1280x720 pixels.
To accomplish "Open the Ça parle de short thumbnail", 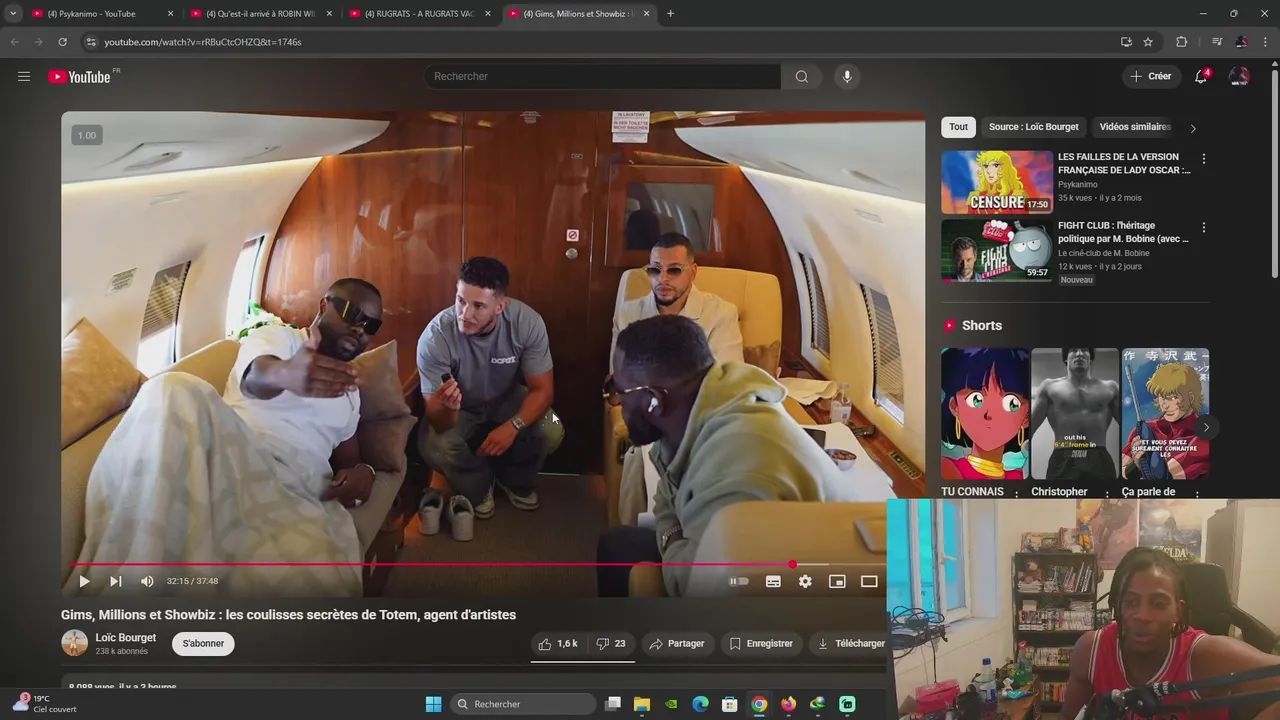I will (1165, 413).
